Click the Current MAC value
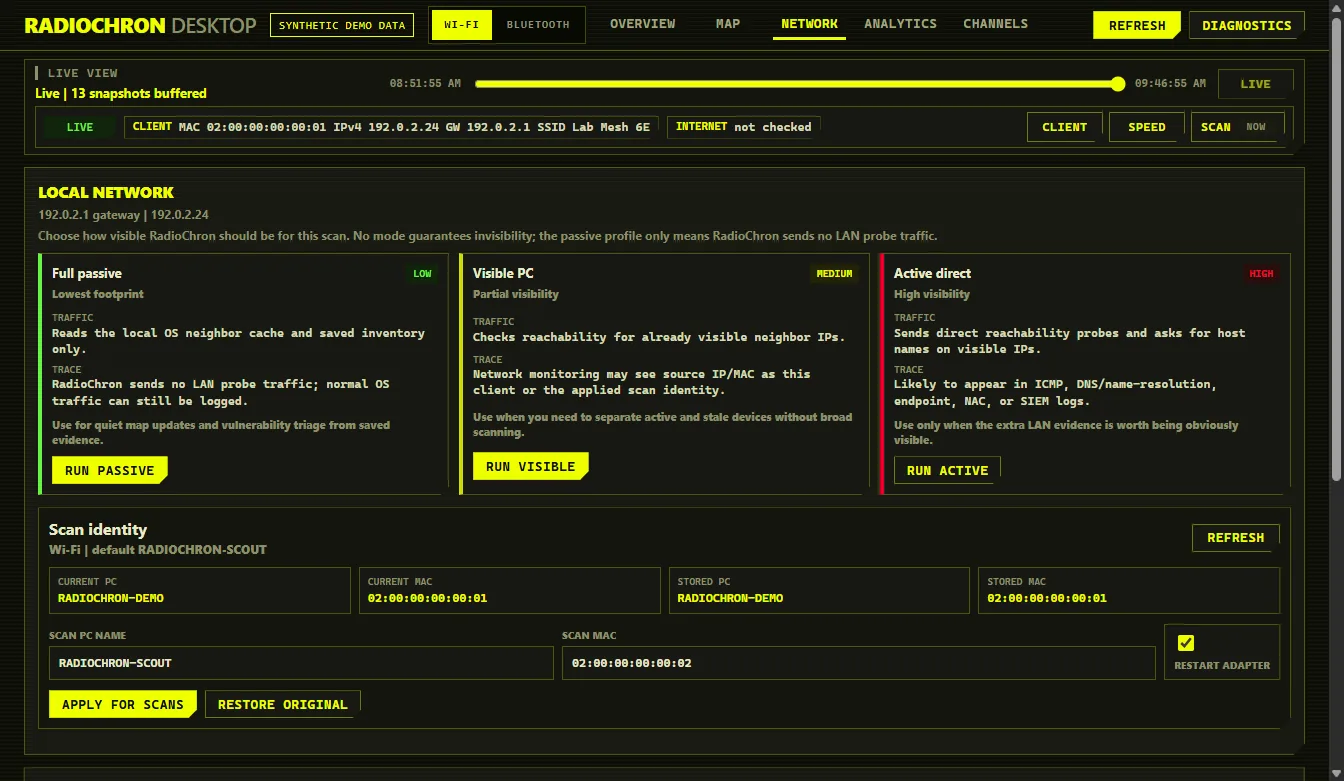Viewport: 1344px width, 781px height. coord(427,598)
